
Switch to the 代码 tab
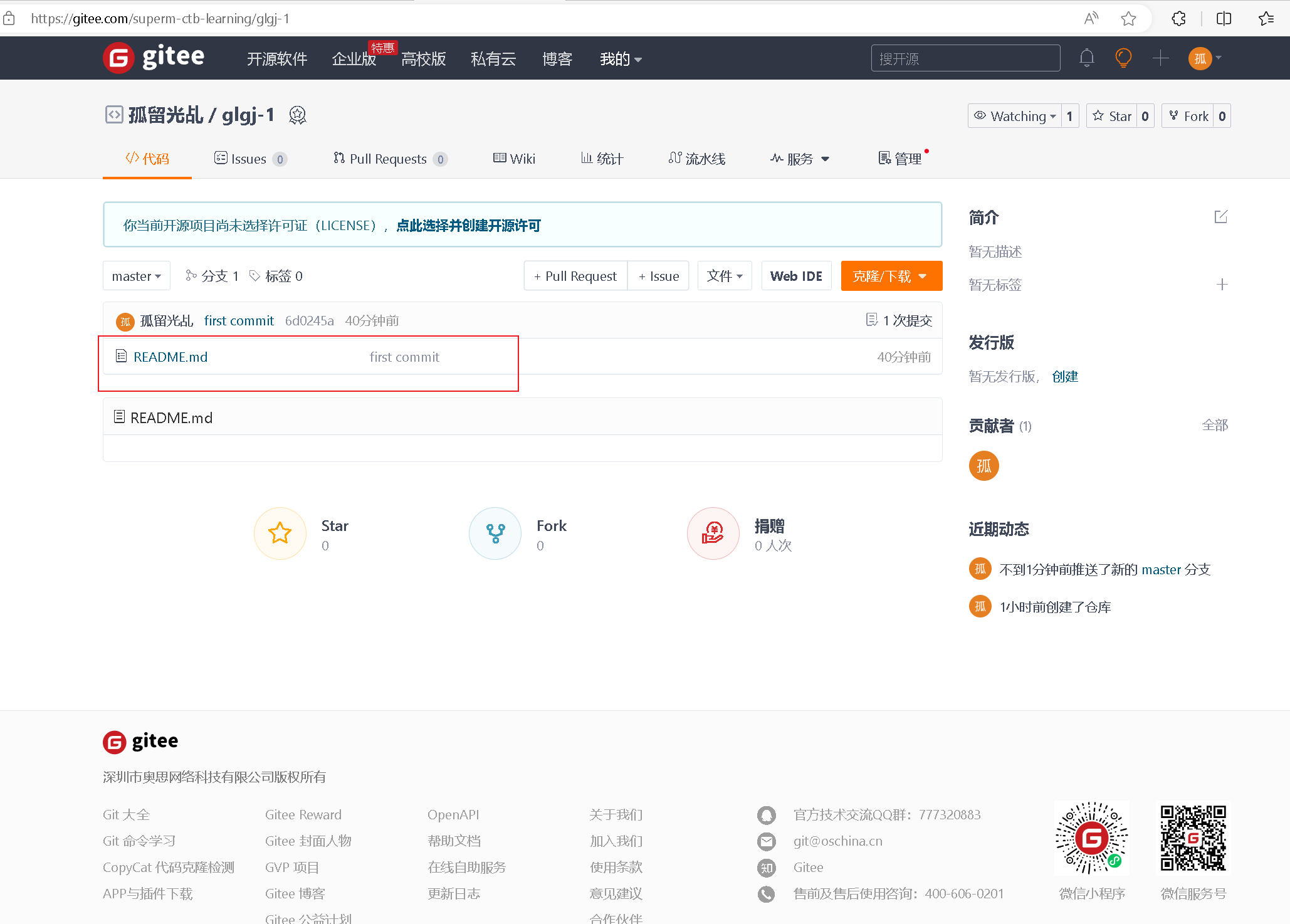[x=147, y=159]
